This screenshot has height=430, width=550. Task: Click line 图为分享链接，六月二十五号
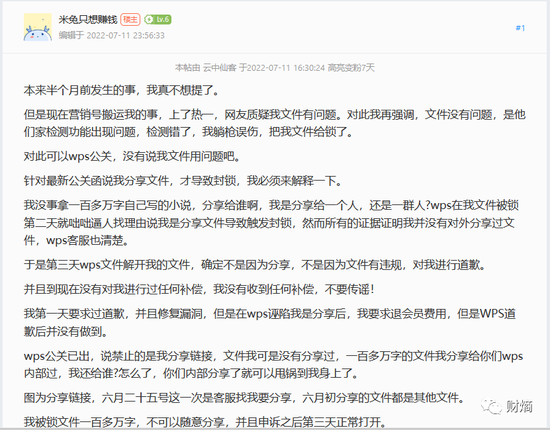[x=245, y=398]
